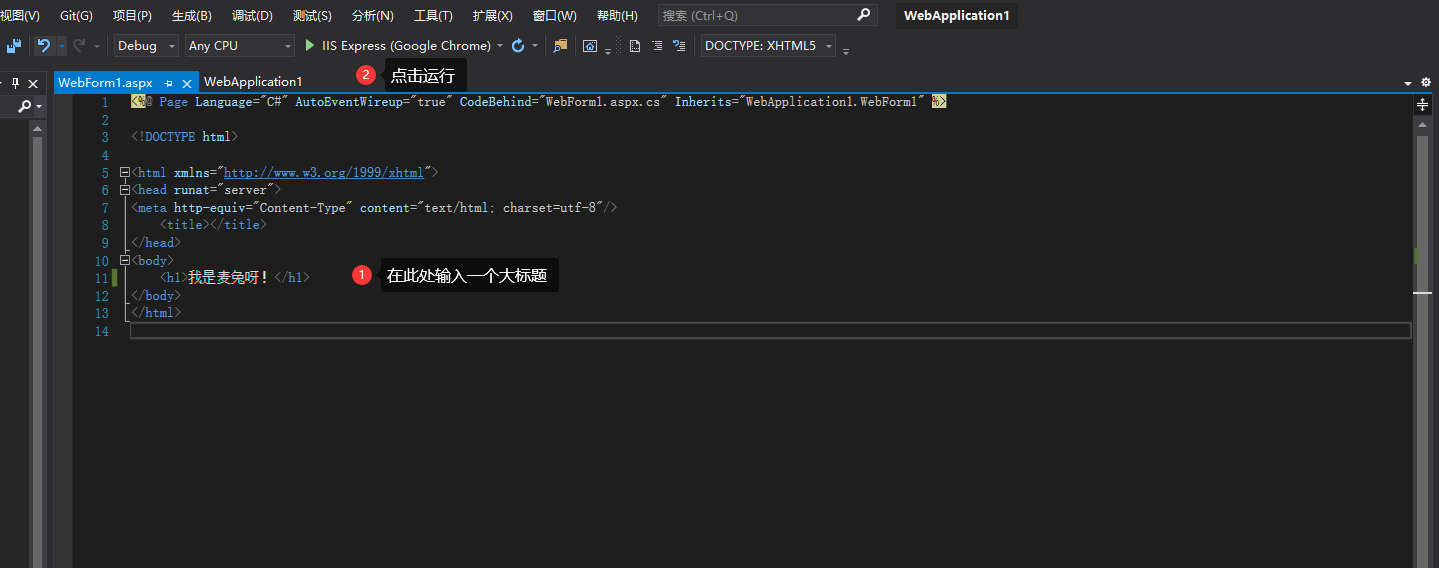Open the 视图(V) menu
Viewport: 1439px width, 568px height.
pos(20,16)
